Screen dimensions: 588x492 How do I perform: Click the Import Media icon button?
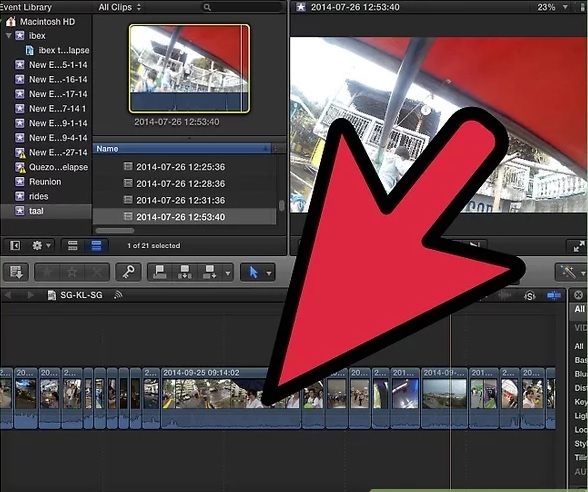point(16,272)
